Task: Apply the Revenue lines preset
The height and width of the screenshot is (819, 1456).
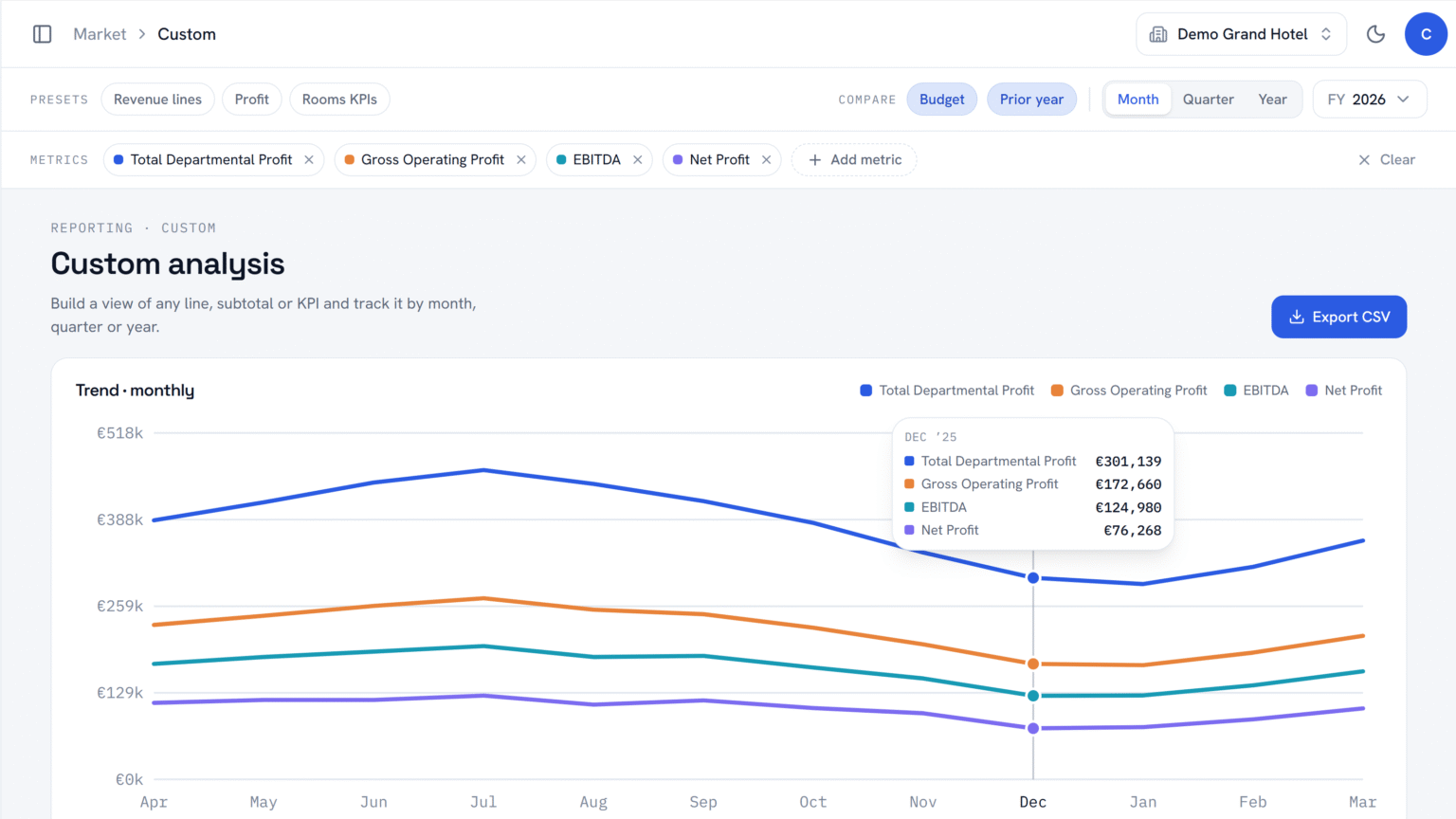Action: (x=157, y=99)
